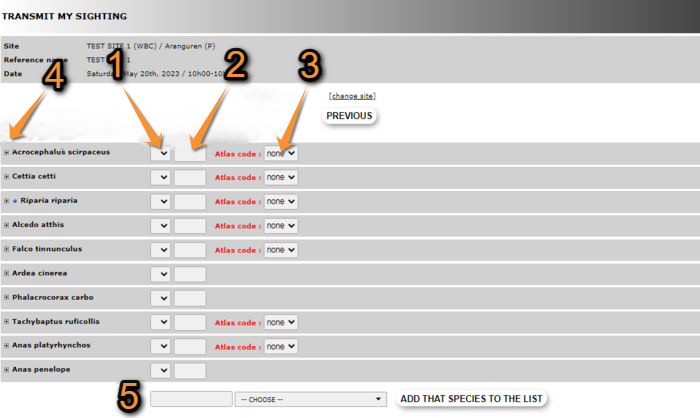This screenshot has height=418, width=700.
Task: Click the species search text box
Action: [x=191, y=399]
